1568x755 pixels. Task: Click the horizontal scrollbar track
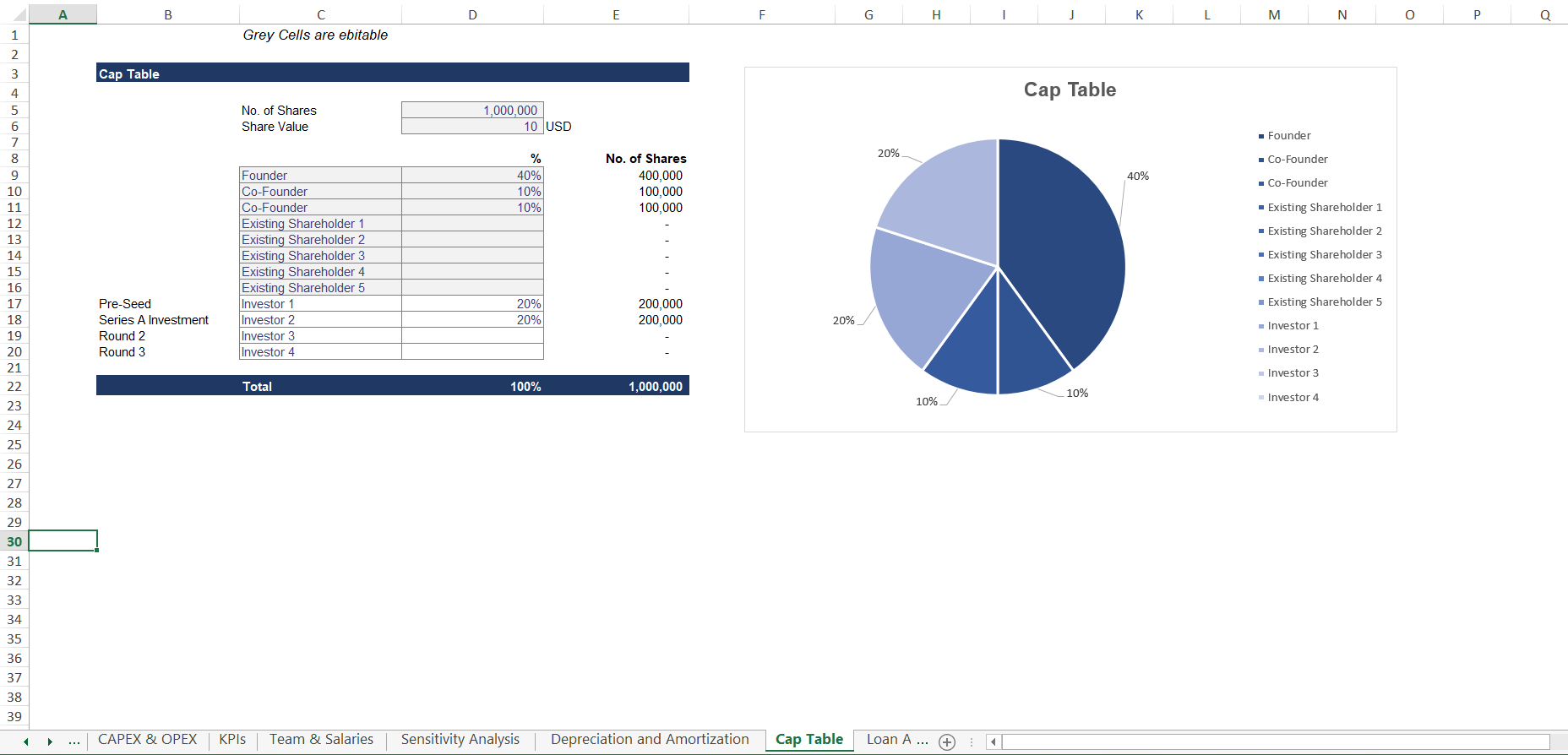click(1276, 741)
